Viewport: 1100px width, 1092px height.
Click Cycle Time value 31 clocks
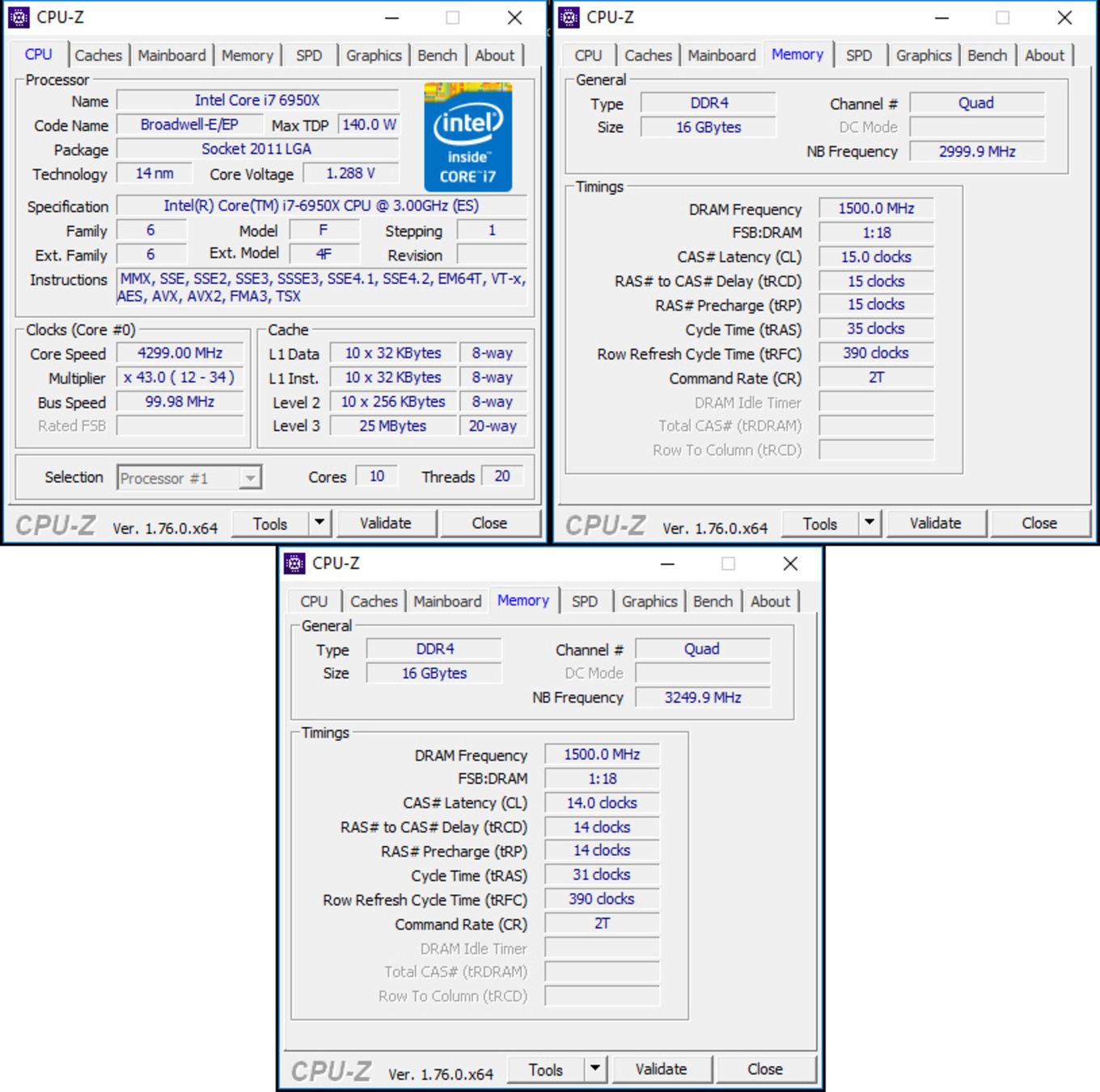click(x=603, y=874)
